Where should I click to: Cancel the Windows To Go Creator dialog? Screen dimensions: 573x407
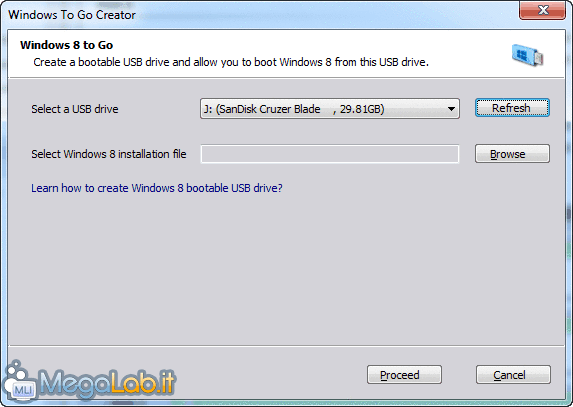click(513, 374)
